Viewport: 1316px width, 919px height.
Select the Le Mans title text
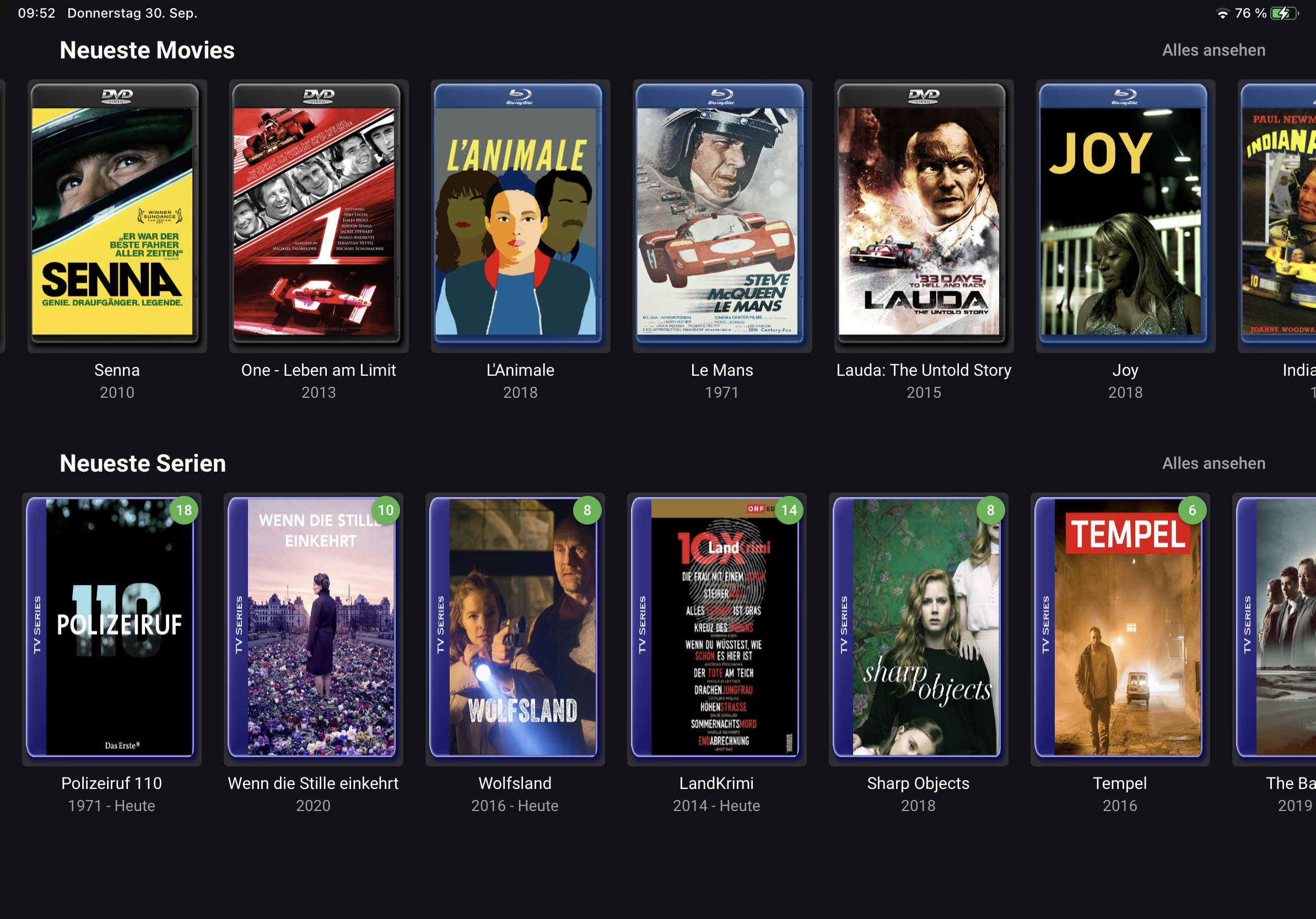point(722,370)
